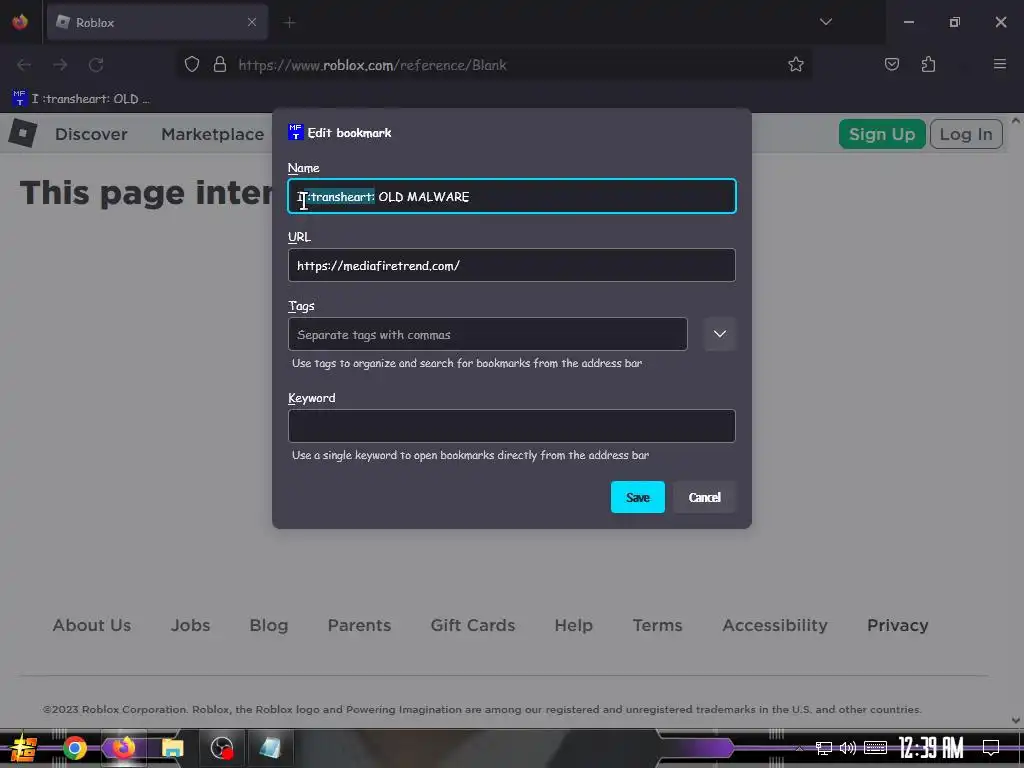Click the browser back arrow
The image size is (1024, 768).
tap(24, 65)
